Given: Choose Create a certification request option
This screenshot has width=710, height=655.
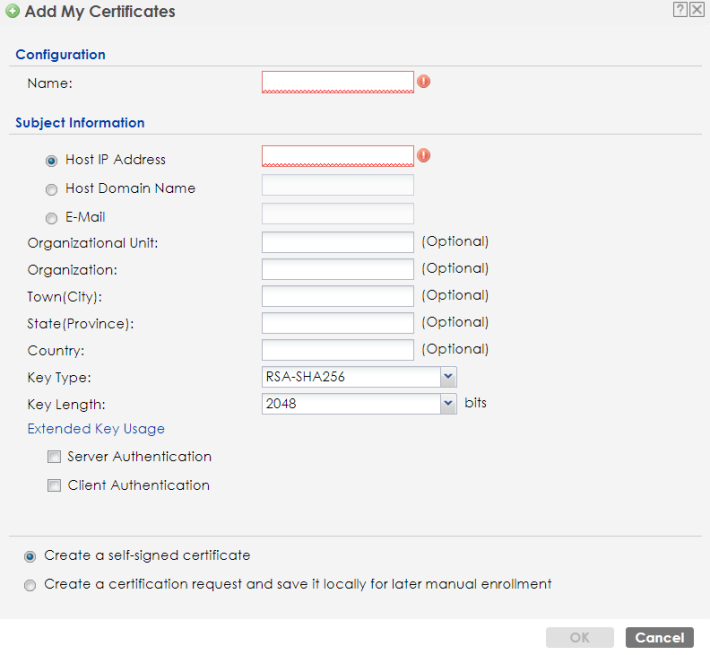Looking at the screenshot, I should pyautogui.click(x=30, y=585).
